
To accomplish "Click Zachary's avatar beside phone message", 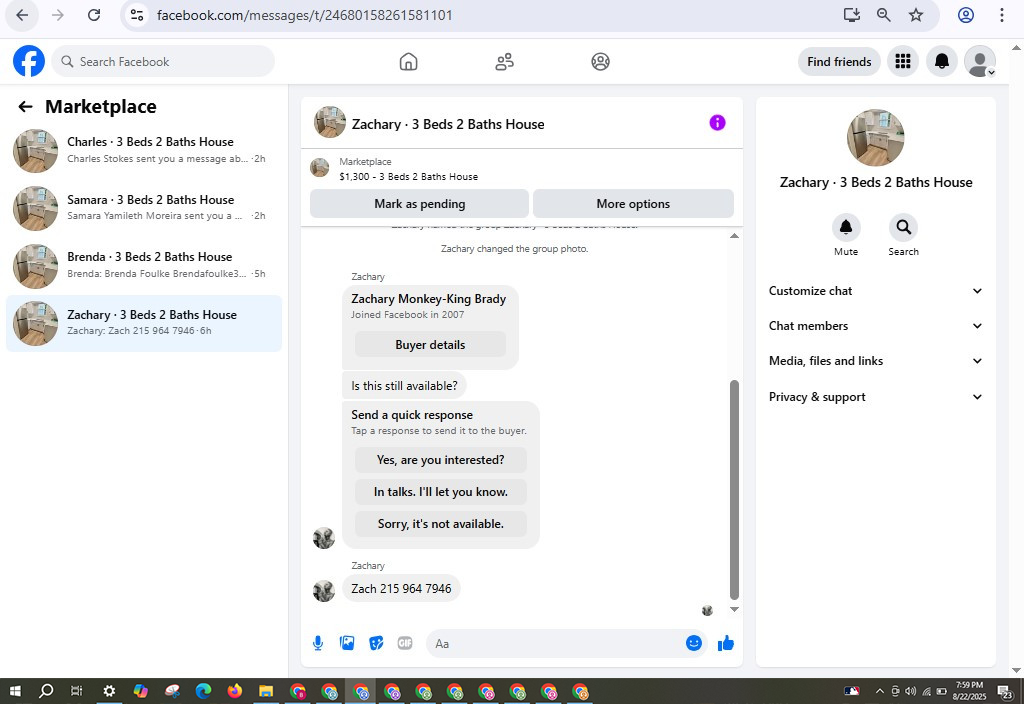I will click(x=324, y=590).
